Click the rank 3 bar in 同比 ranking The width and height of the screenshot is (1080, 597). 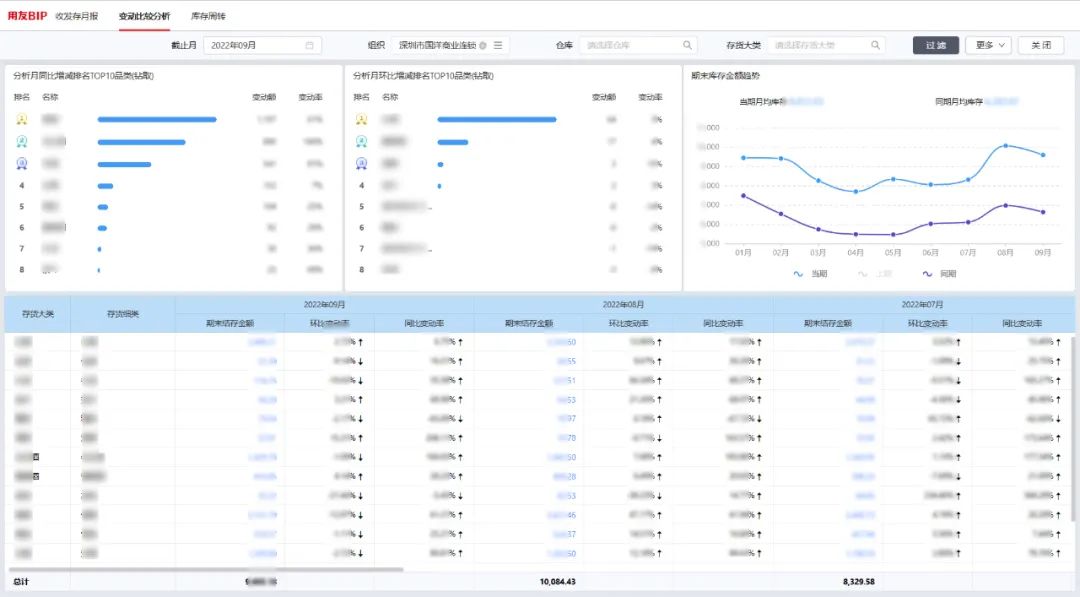click(x=124, y=165)
